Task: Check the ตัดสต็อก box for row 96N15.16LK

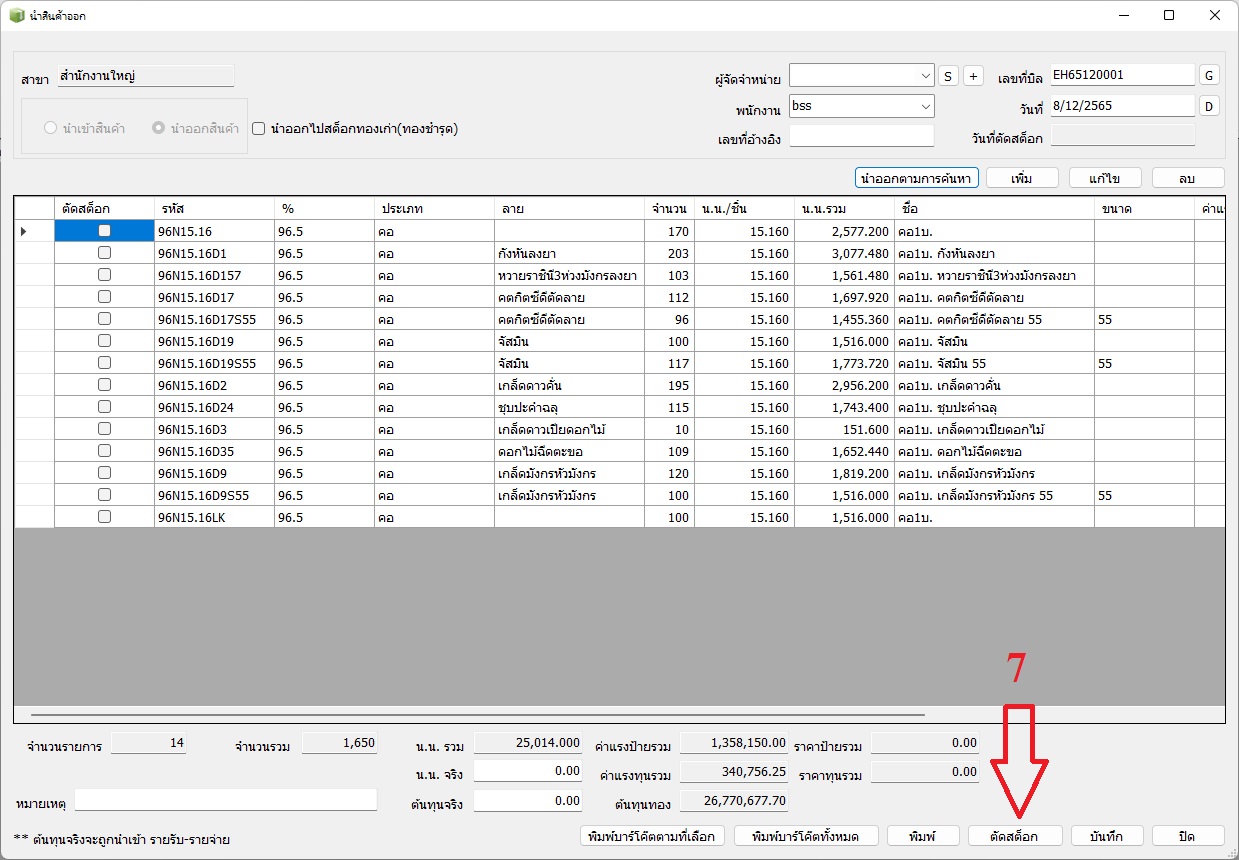Action: 104,517
